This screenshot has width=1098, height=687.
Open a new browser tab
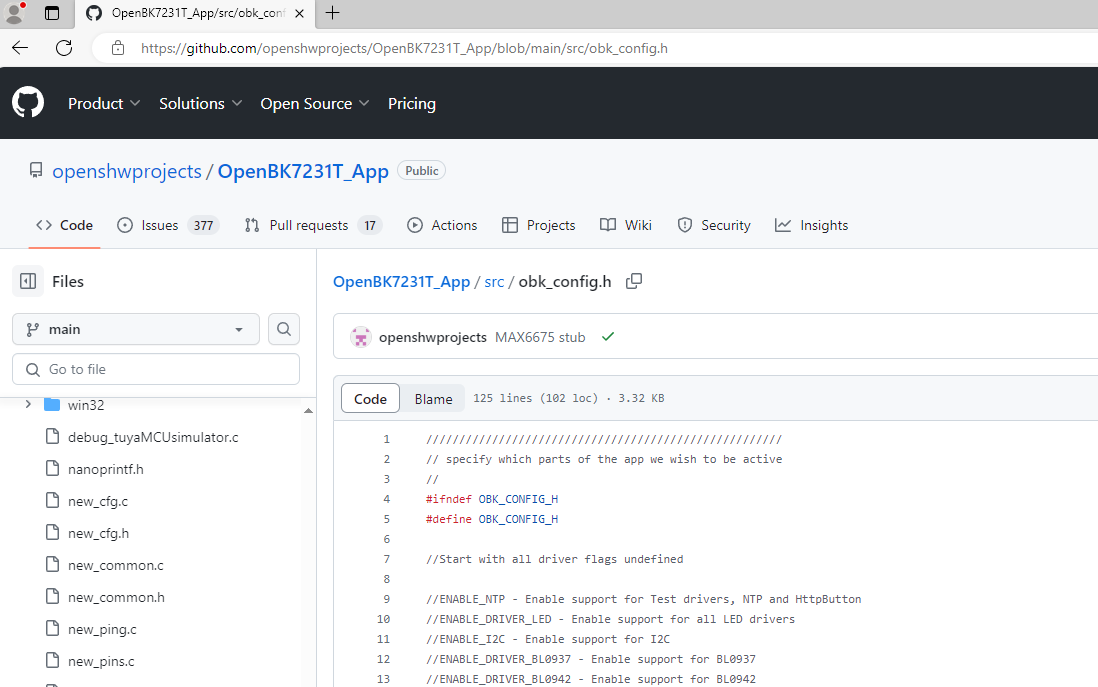pyautogui.click(x=333, y=13)
